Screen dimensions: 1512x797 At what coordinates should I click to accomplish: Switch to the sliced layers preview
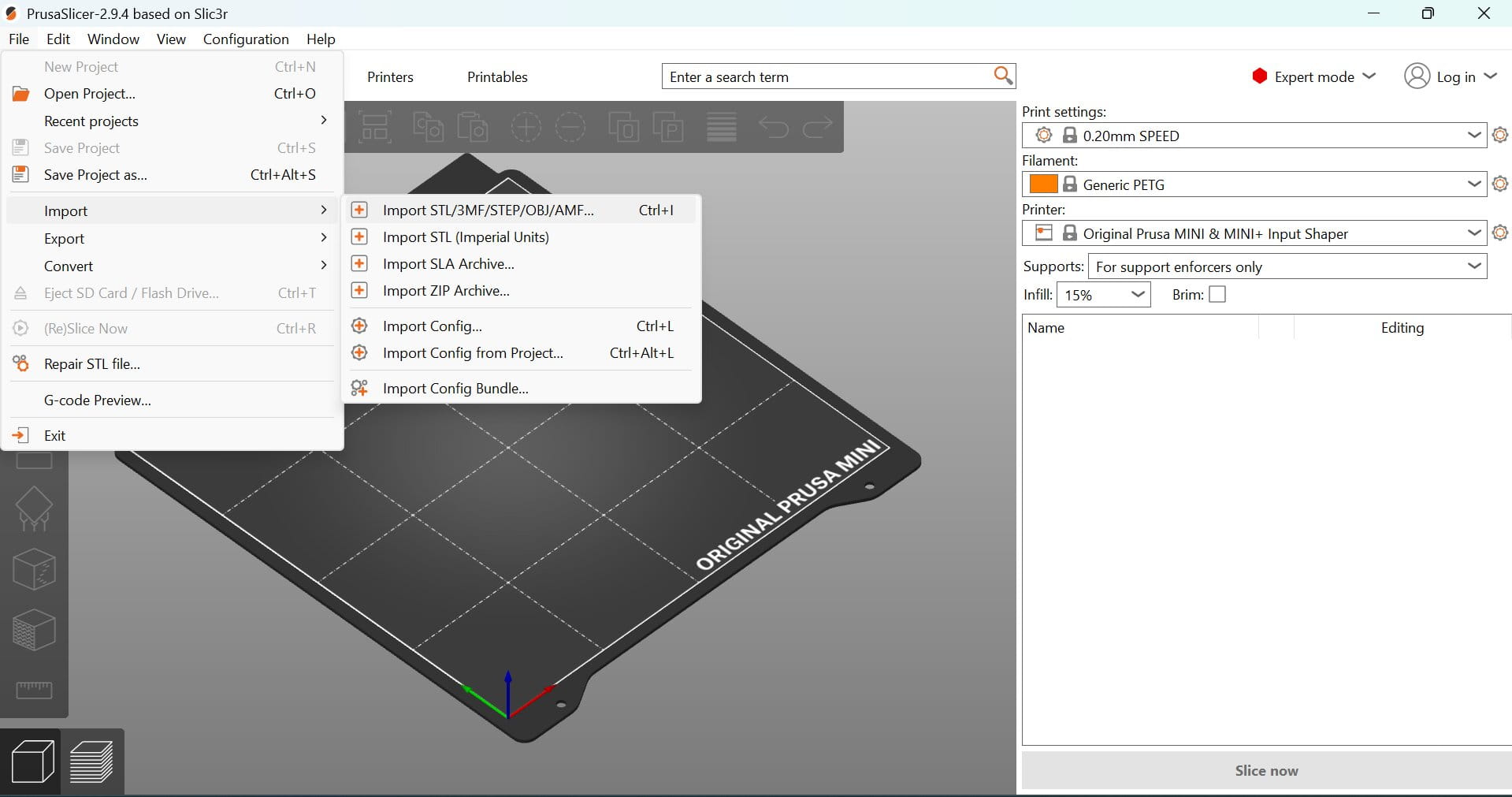pyautogui.click(x=92, y=762)
